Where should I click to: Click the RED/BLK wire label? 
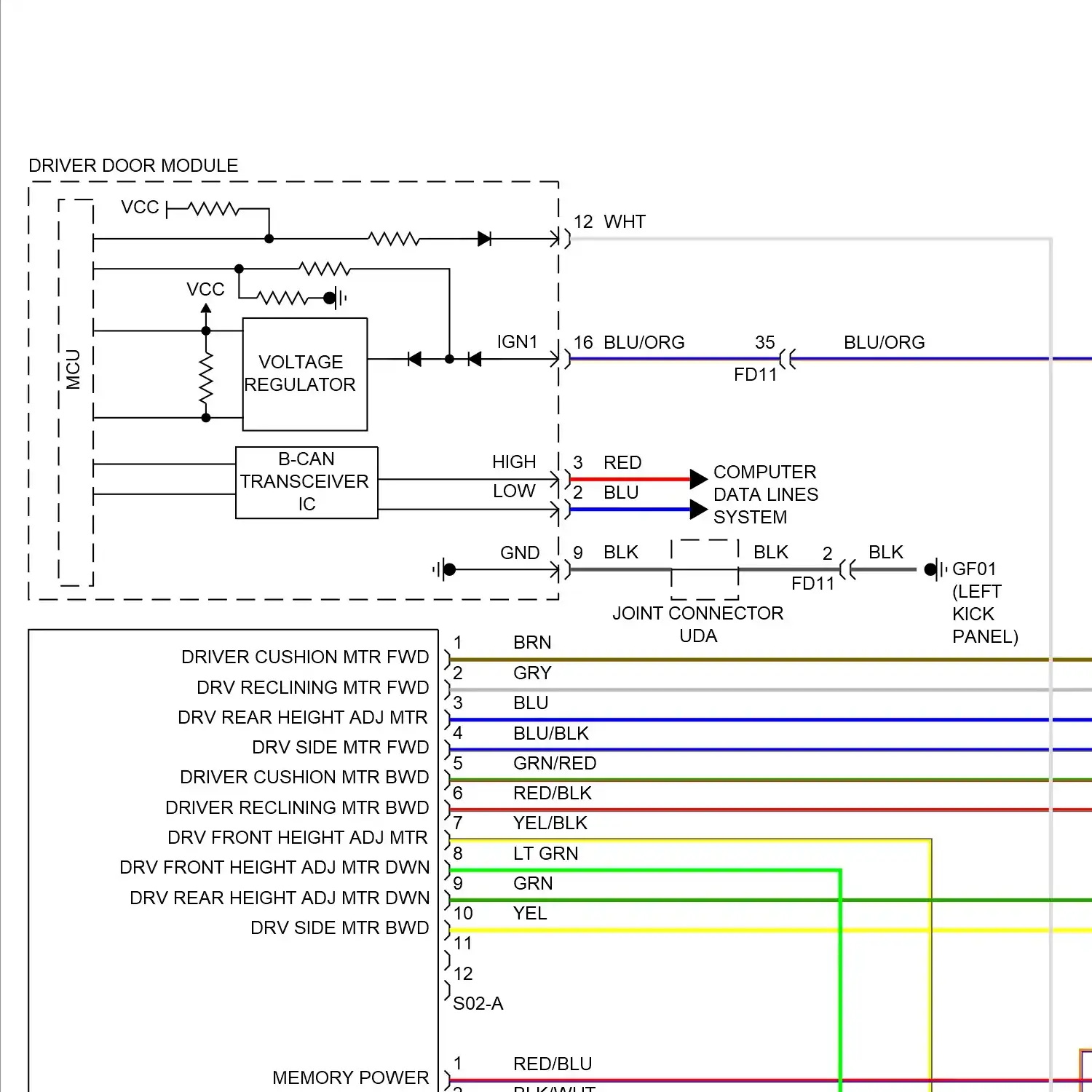[553, 793]
